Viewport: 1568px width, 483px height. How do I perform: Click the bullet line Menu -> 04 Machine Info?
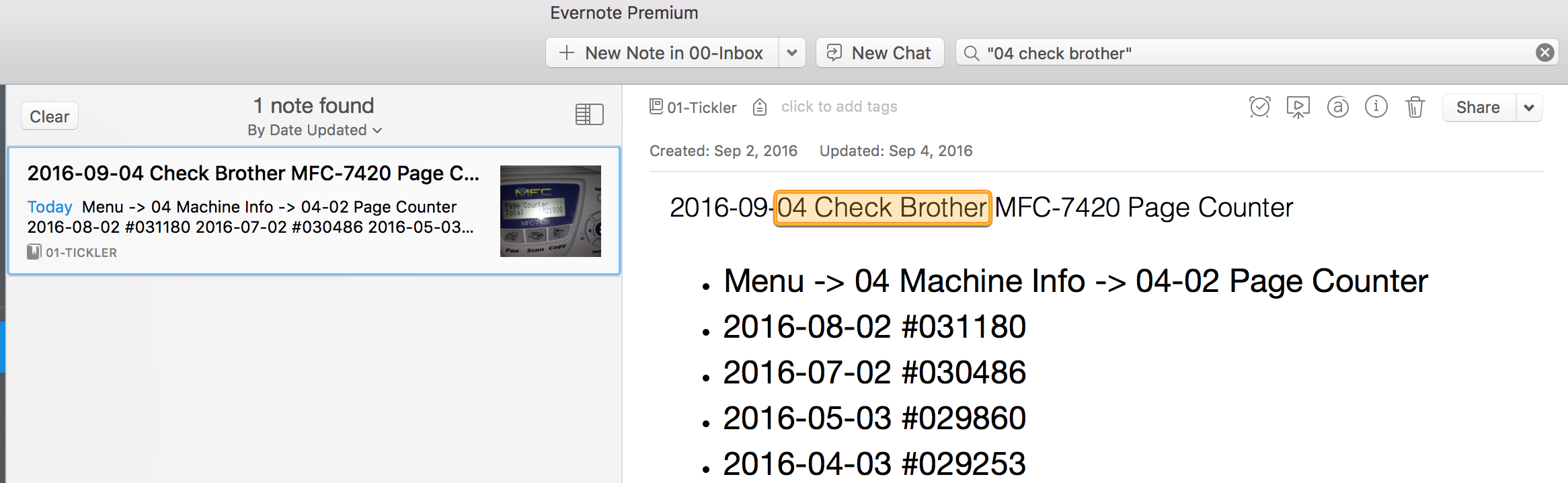click(1076, 281)
